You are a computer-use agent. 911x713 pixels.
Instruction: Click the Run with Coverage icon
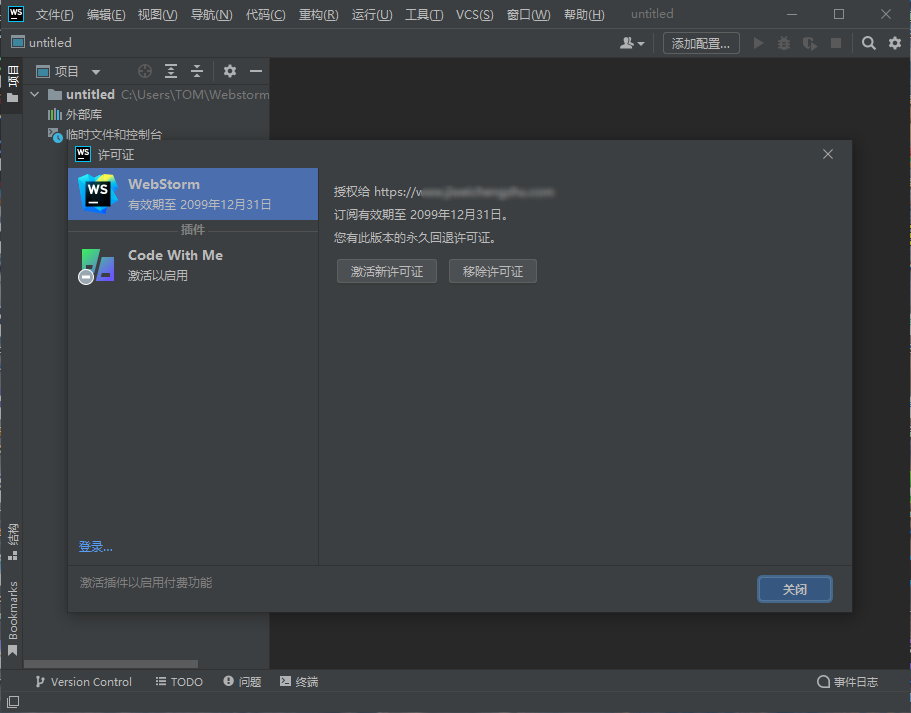pos(810,43)
